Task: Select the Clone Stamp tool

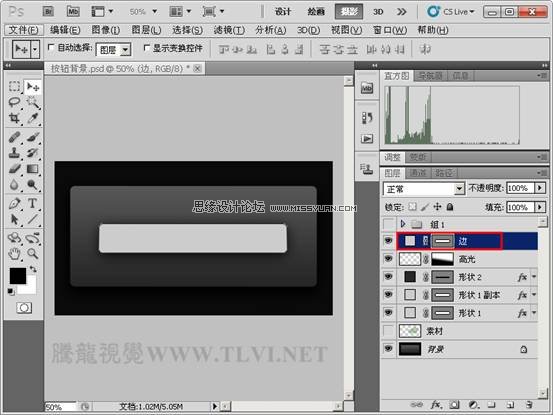Action: [14, 152]
